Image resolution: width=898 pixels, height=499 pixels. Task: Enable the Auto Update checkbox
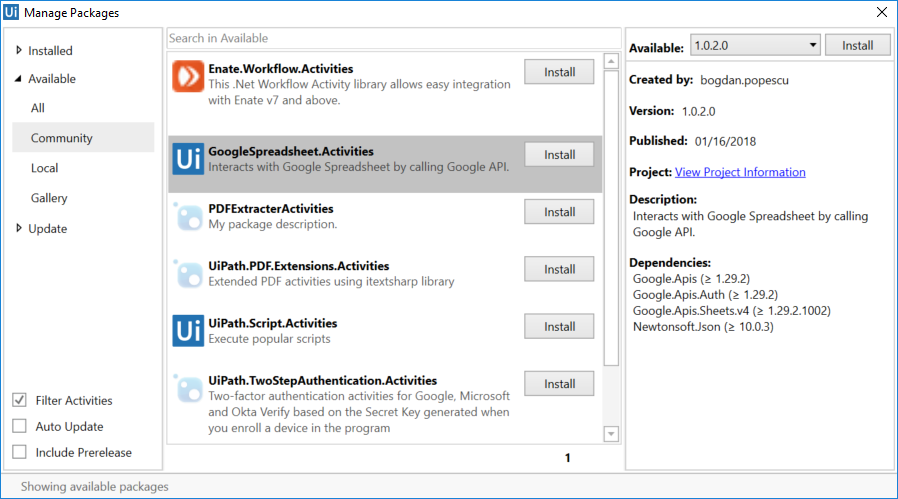click(x=19, y=426)
